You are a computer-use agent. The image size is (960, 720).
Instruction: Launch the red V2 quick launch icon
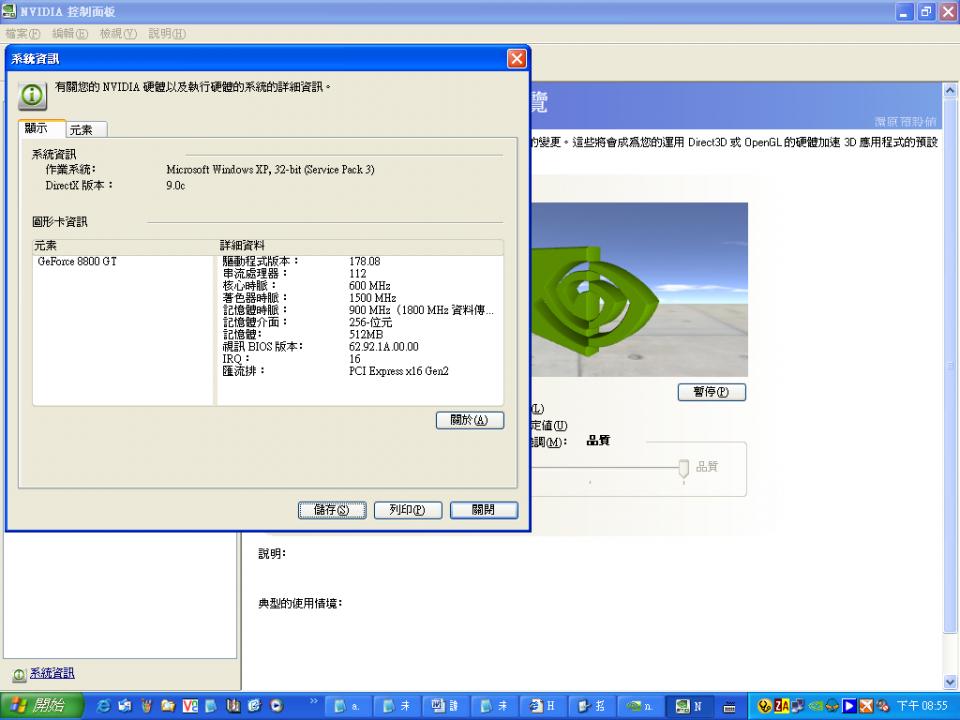[190, 706]
